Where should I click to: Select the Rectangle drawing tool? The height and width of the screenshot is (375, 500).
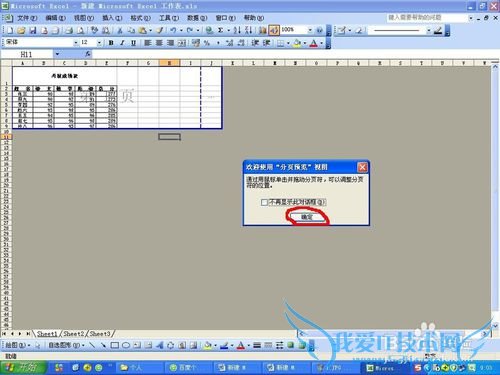pos(115,345)
